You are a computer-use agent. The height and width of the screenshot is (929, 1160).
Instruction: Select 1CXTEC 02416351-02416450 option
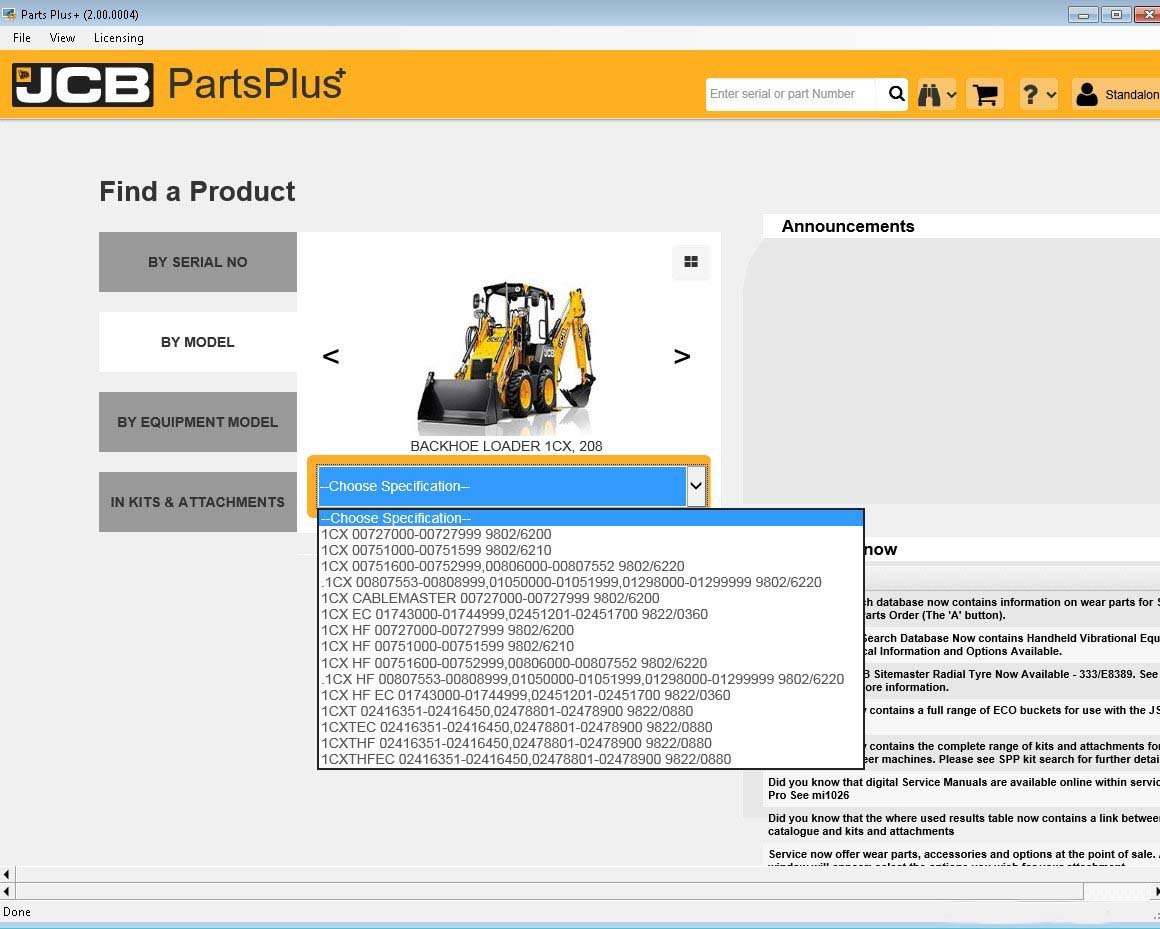click(x=591, y=727)
